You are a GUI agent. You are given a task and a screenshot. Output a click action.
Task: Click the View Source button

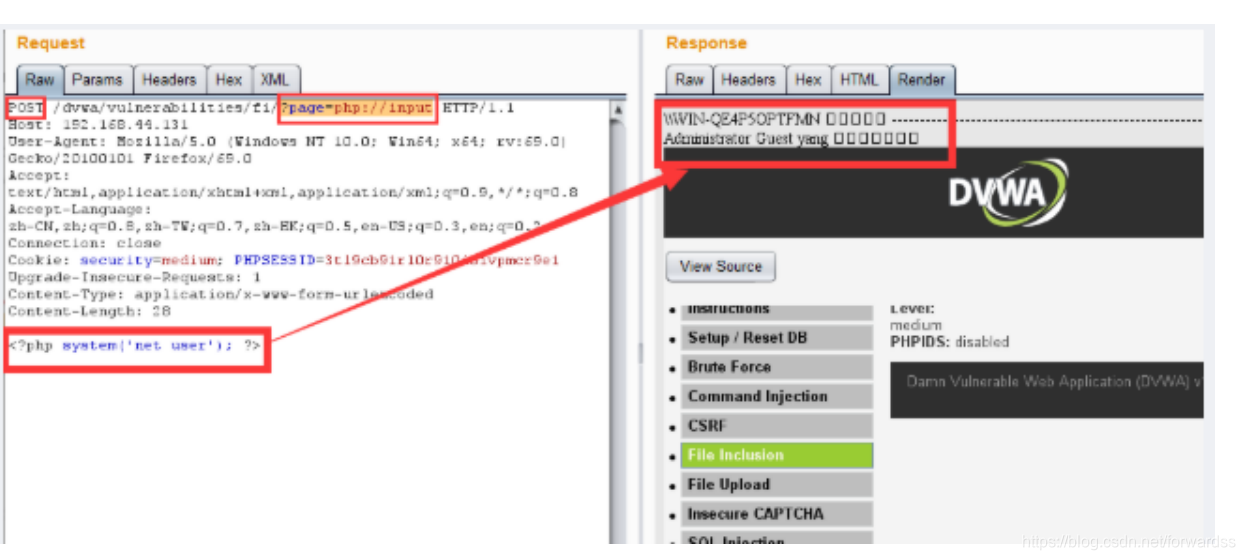coord(721,267)
